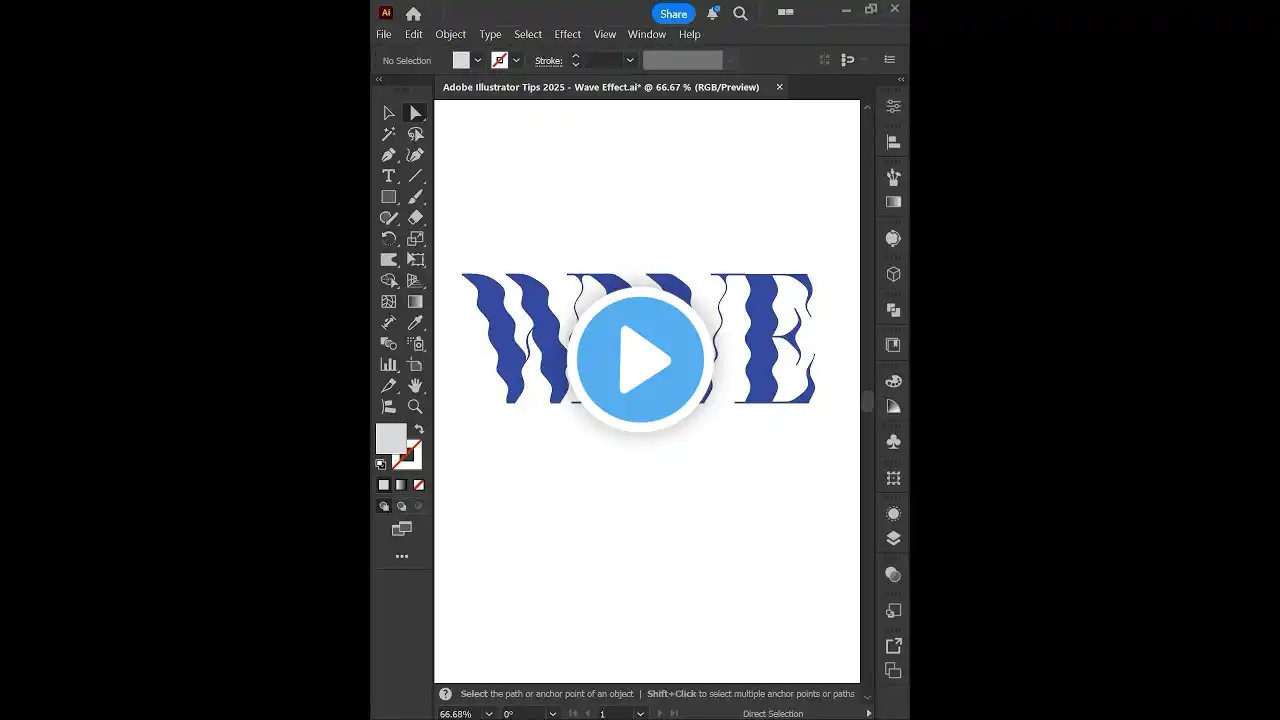1280x720 pixels.
Task: Activate the Rotate tool
Action: click(389, 239)
